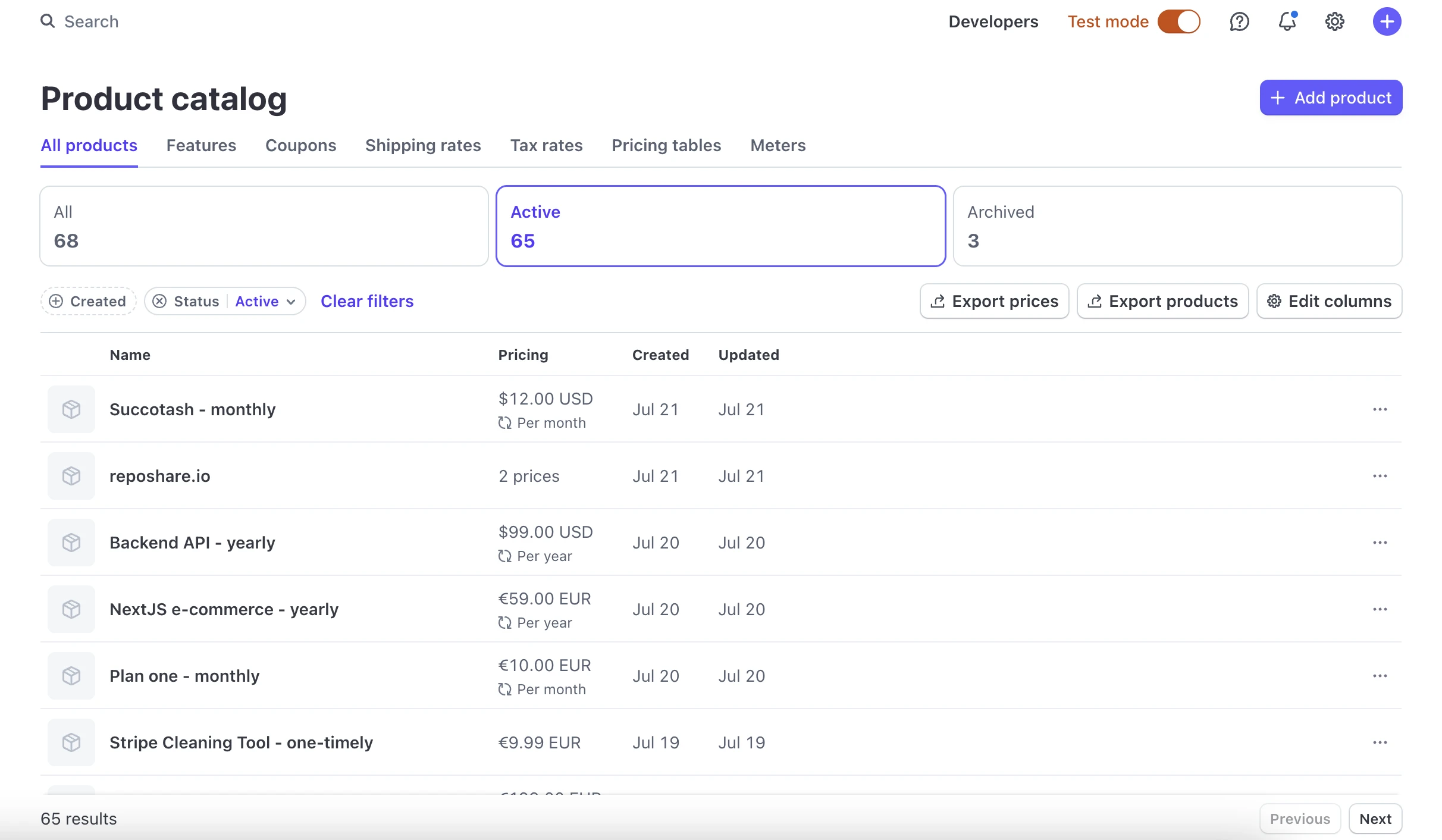The height and width of the screenshot is (840, 1442).
Task: Click the Previous page button
Action: pos(1300,819)
